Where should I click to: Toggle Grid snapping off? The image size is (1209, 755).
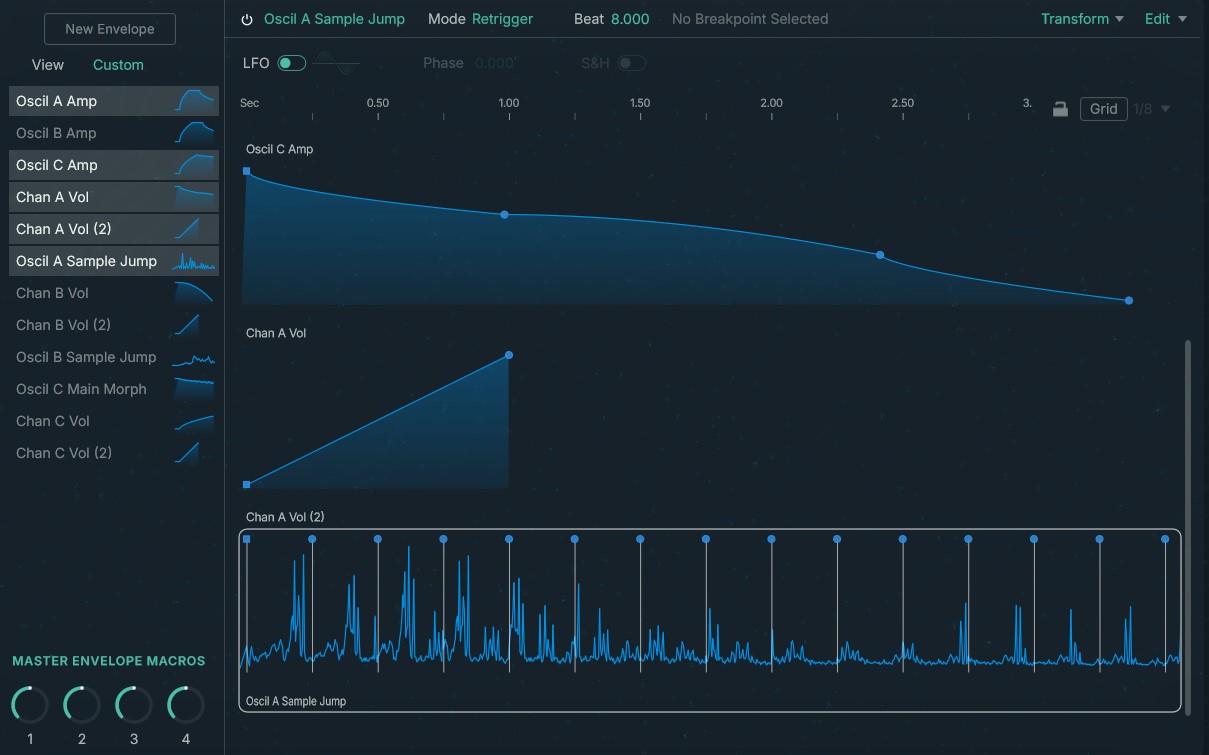click(1103, 108)
